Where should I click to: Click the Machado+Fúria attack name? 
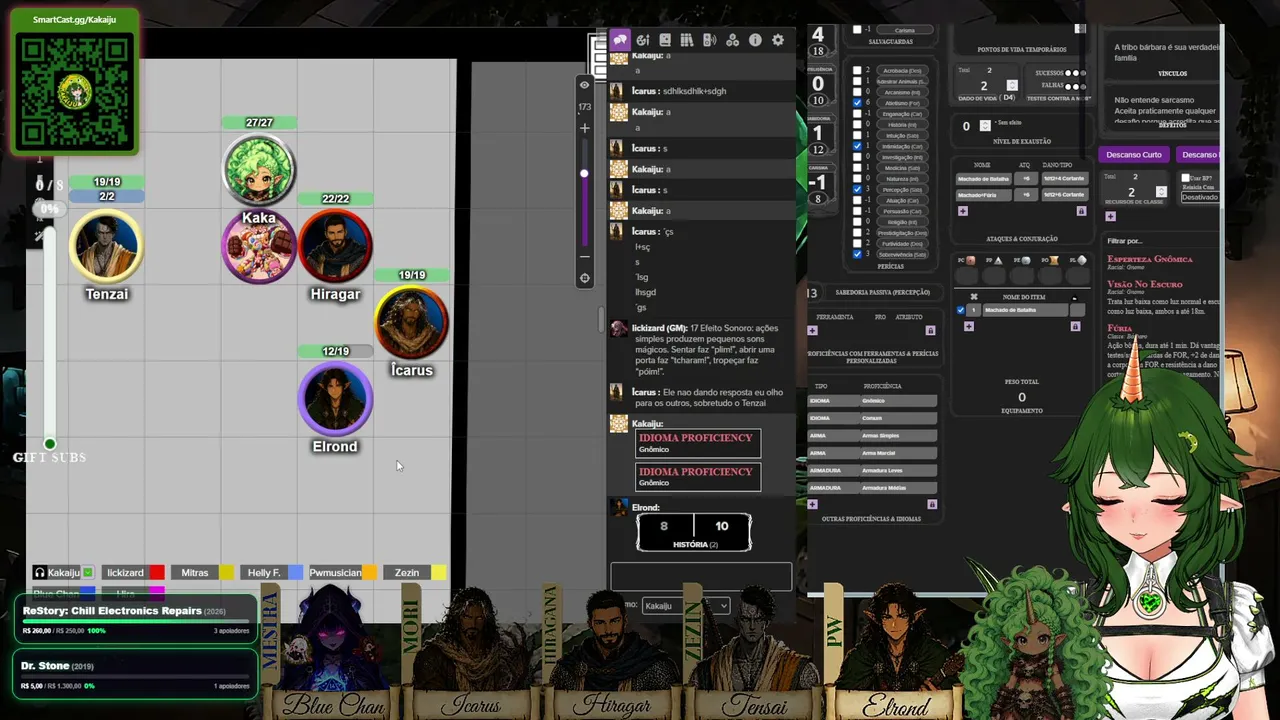(x=983, y=195)
